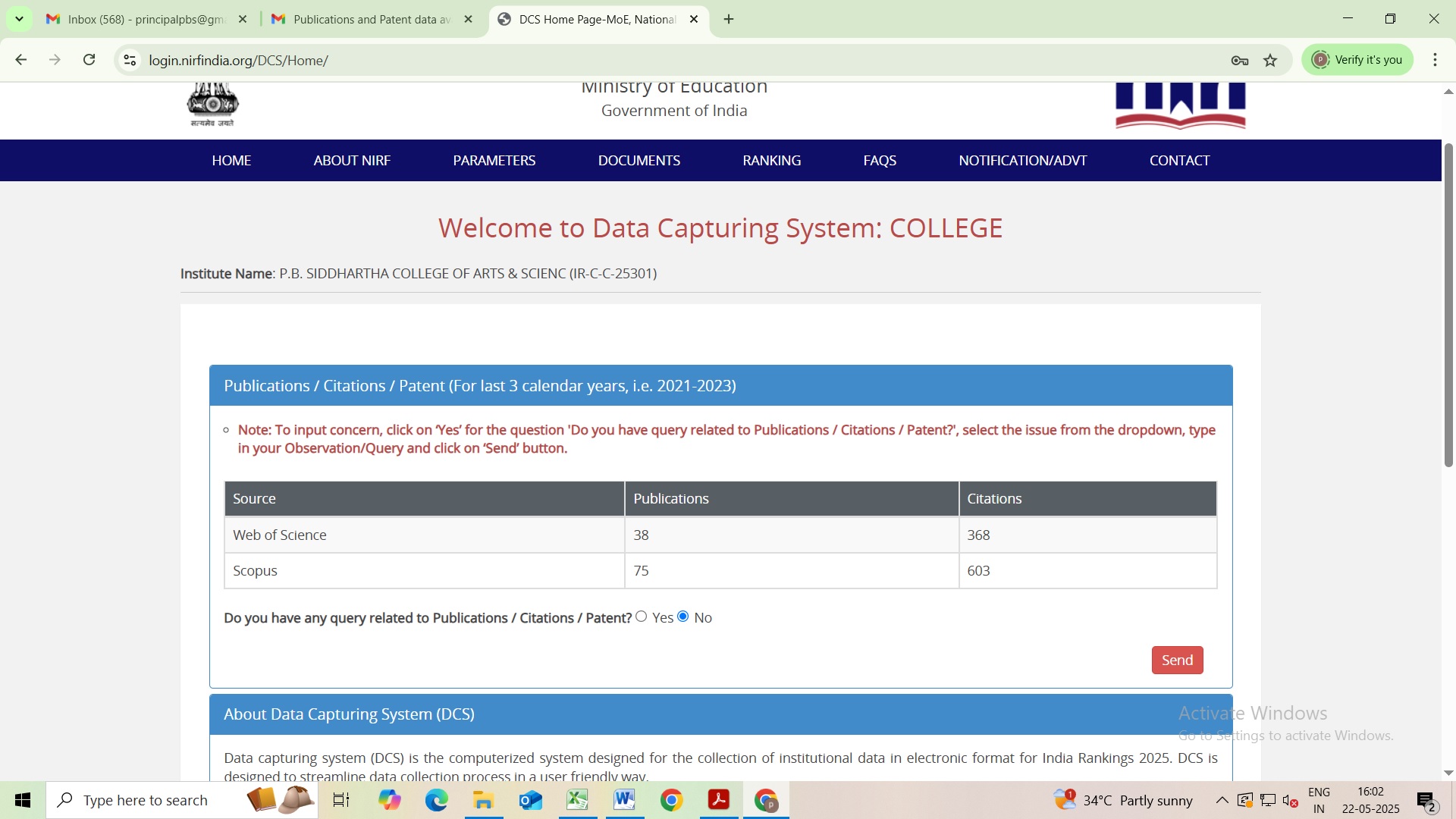
Task: Open RANKING in navigation bar
Action: [x=771, y=160]
